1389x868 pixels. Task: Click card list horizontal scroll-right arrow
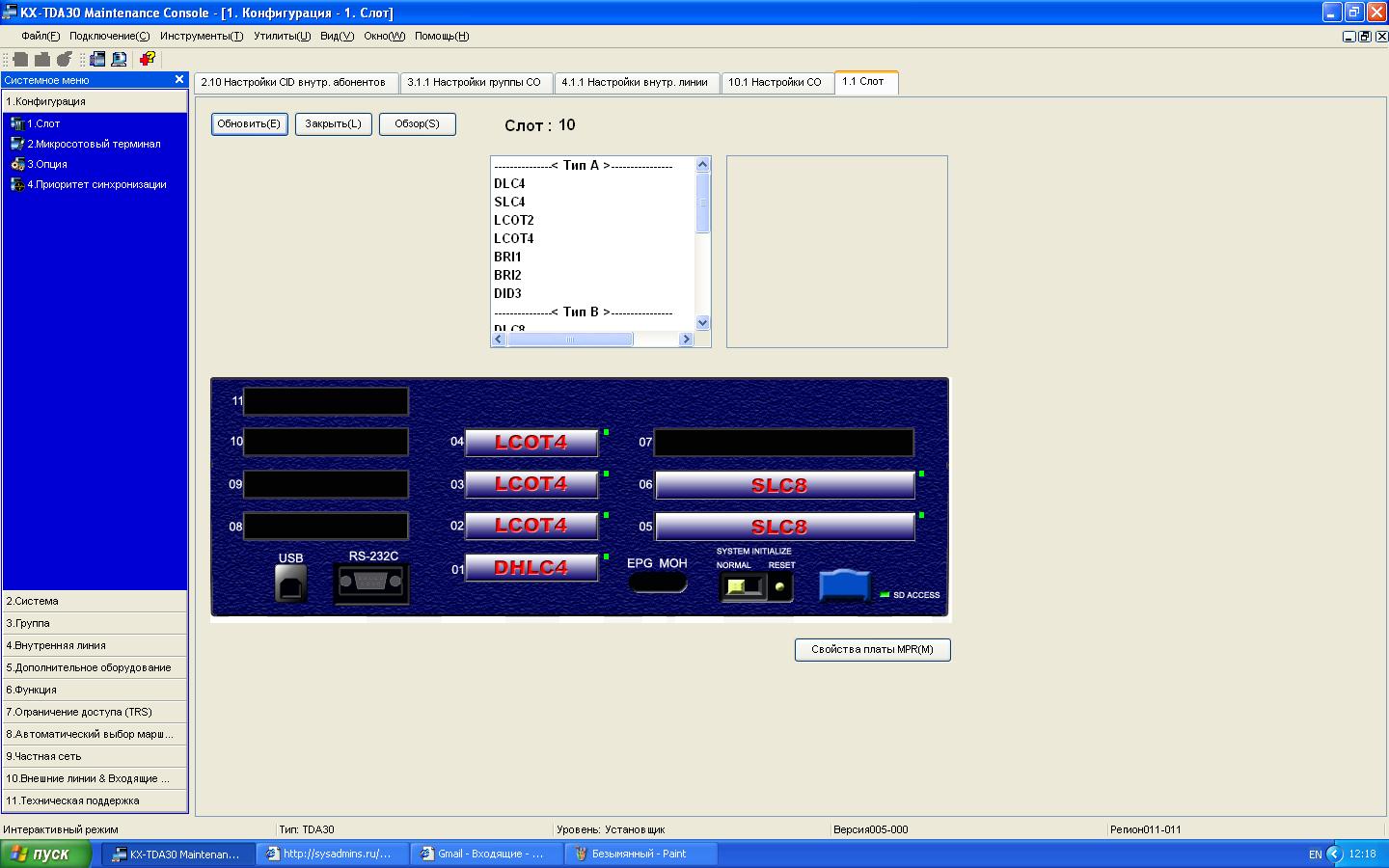pos(686,339)
